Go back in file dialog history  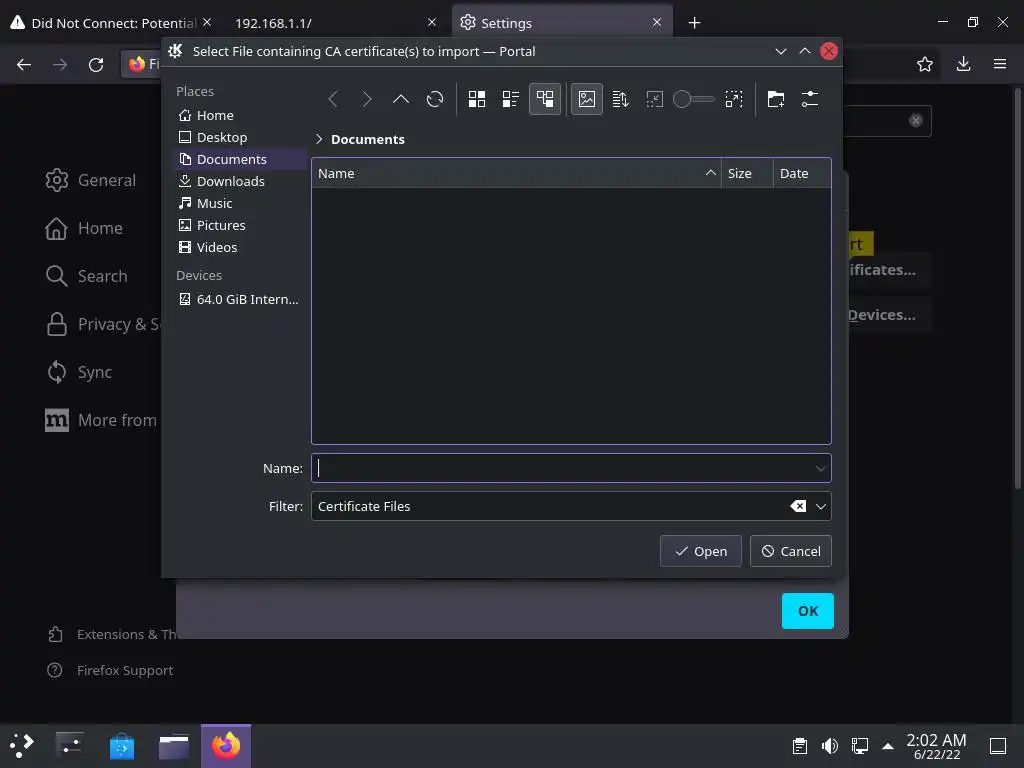coord(333,99)
